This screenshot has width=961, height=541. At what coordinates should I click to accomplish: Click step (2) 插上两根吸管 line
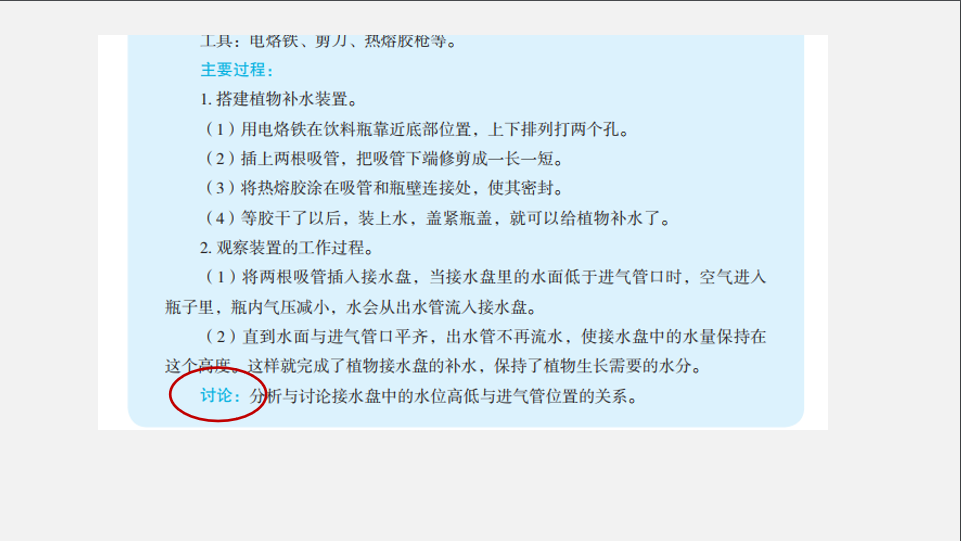pos(384,159)
